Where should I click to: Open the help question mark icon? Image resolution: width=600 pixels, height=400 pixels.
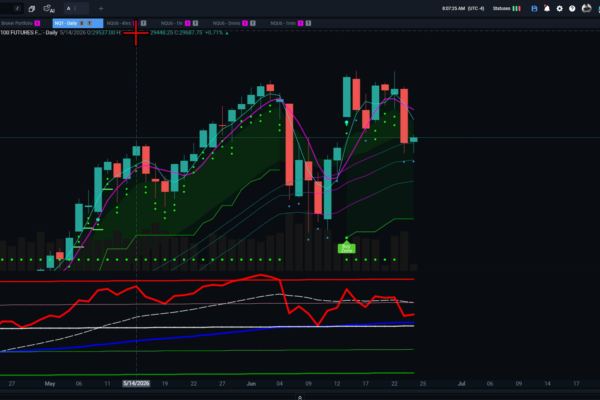[572, 8]
